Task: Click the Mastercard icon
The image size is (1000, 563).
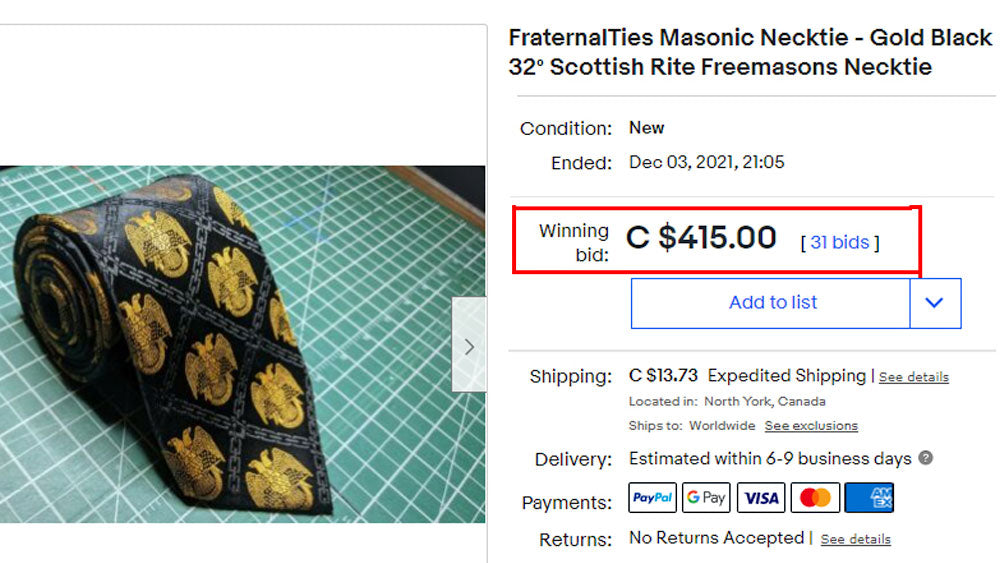Action: click(x=815, y=498)
